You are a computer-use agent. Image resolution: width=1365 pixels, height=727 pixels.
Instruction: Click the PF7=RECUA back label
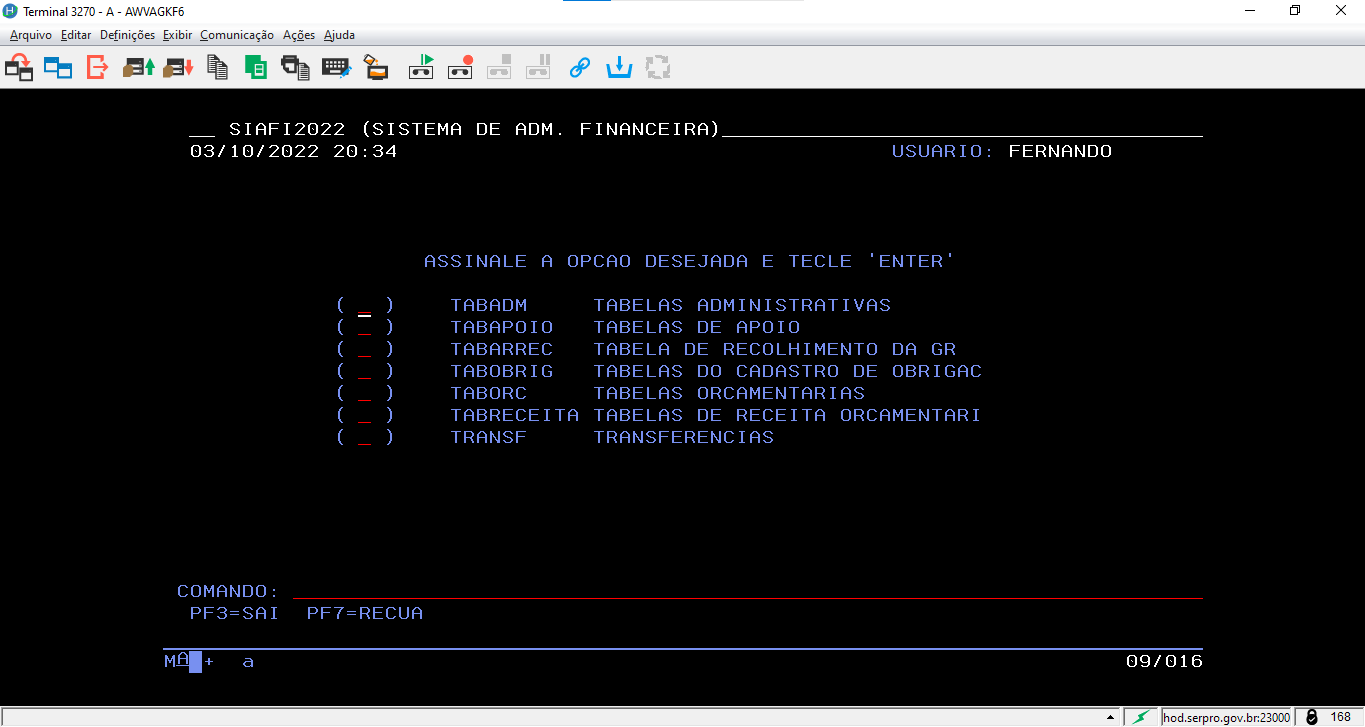pyautogui.click(x=364, y=613)
